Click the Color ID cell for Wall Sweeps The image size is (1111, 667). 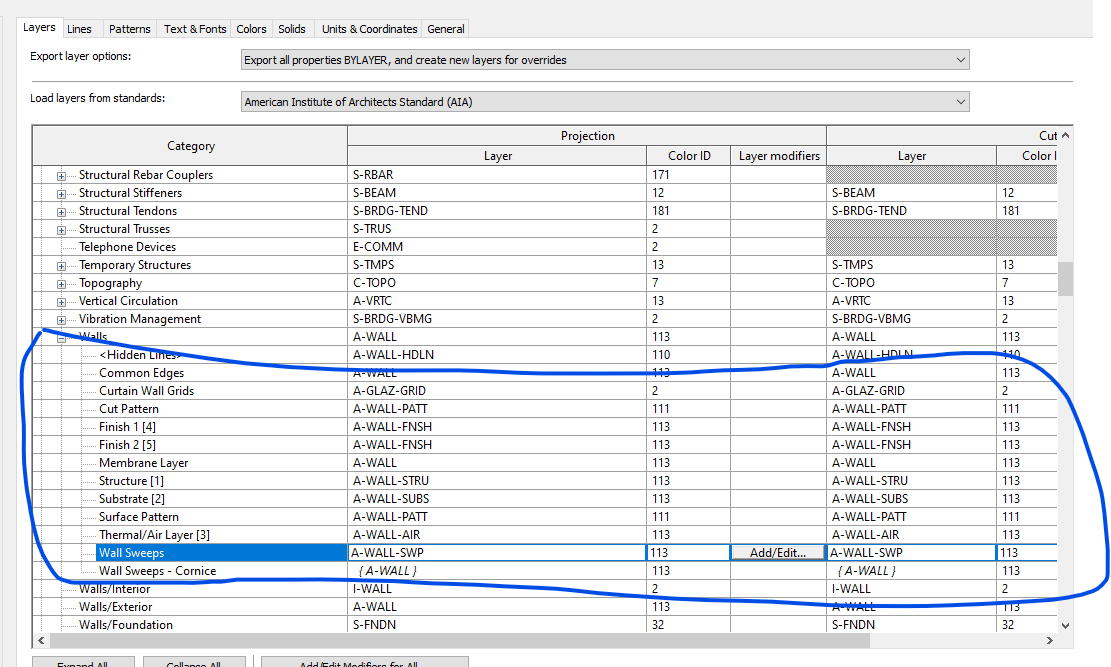click(x=688, y=553)
